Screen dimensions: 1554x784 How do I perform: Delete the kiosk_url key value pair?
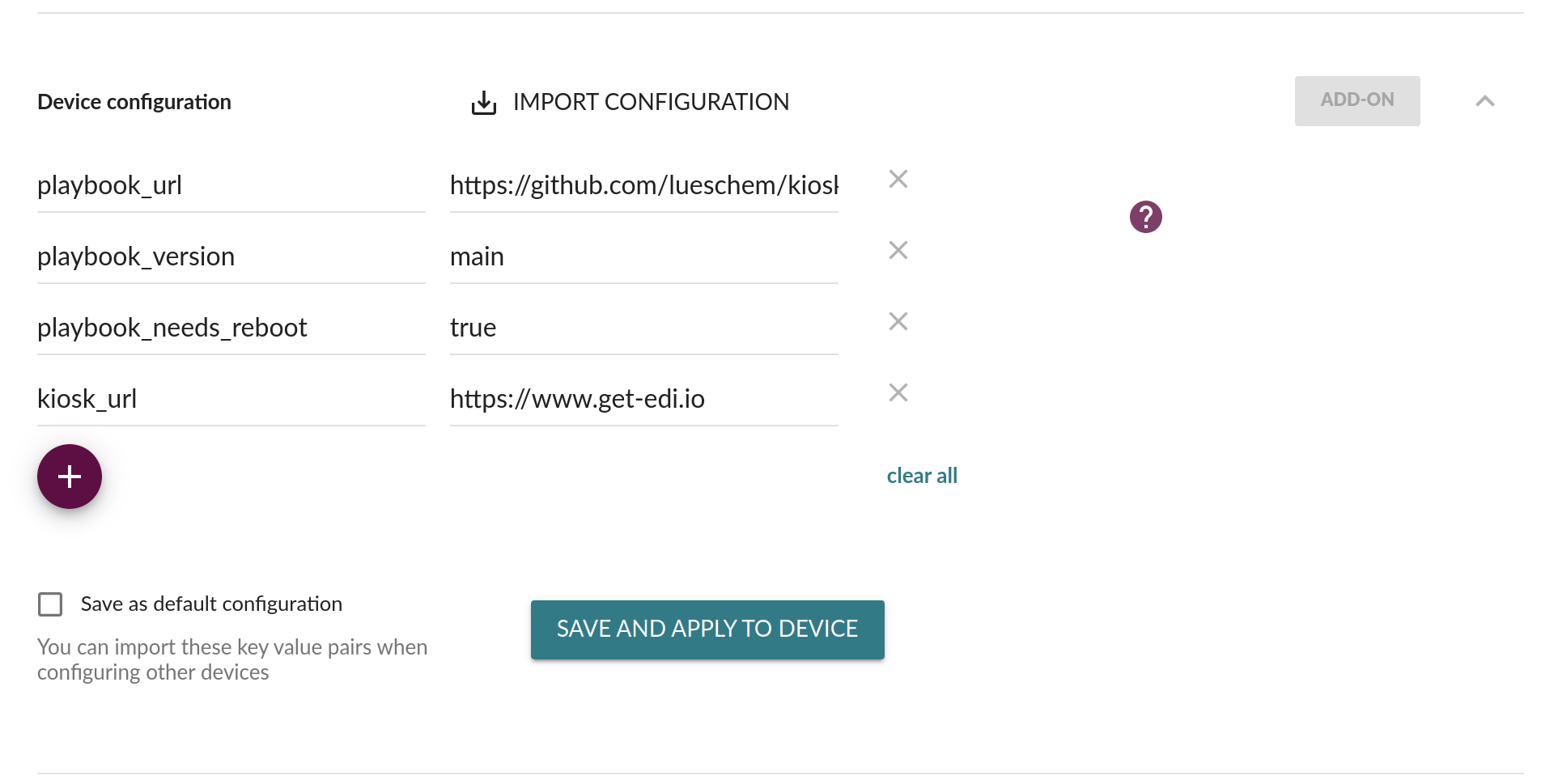(x=898, y=392)
